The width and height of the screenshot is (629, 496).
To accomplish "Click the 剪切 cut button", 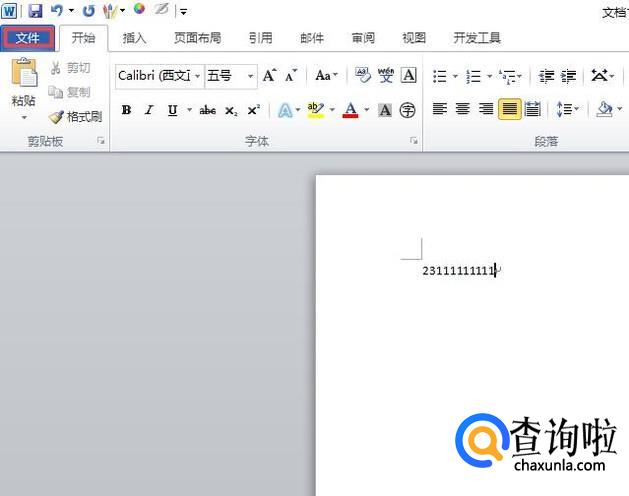I will click(70, 68).
